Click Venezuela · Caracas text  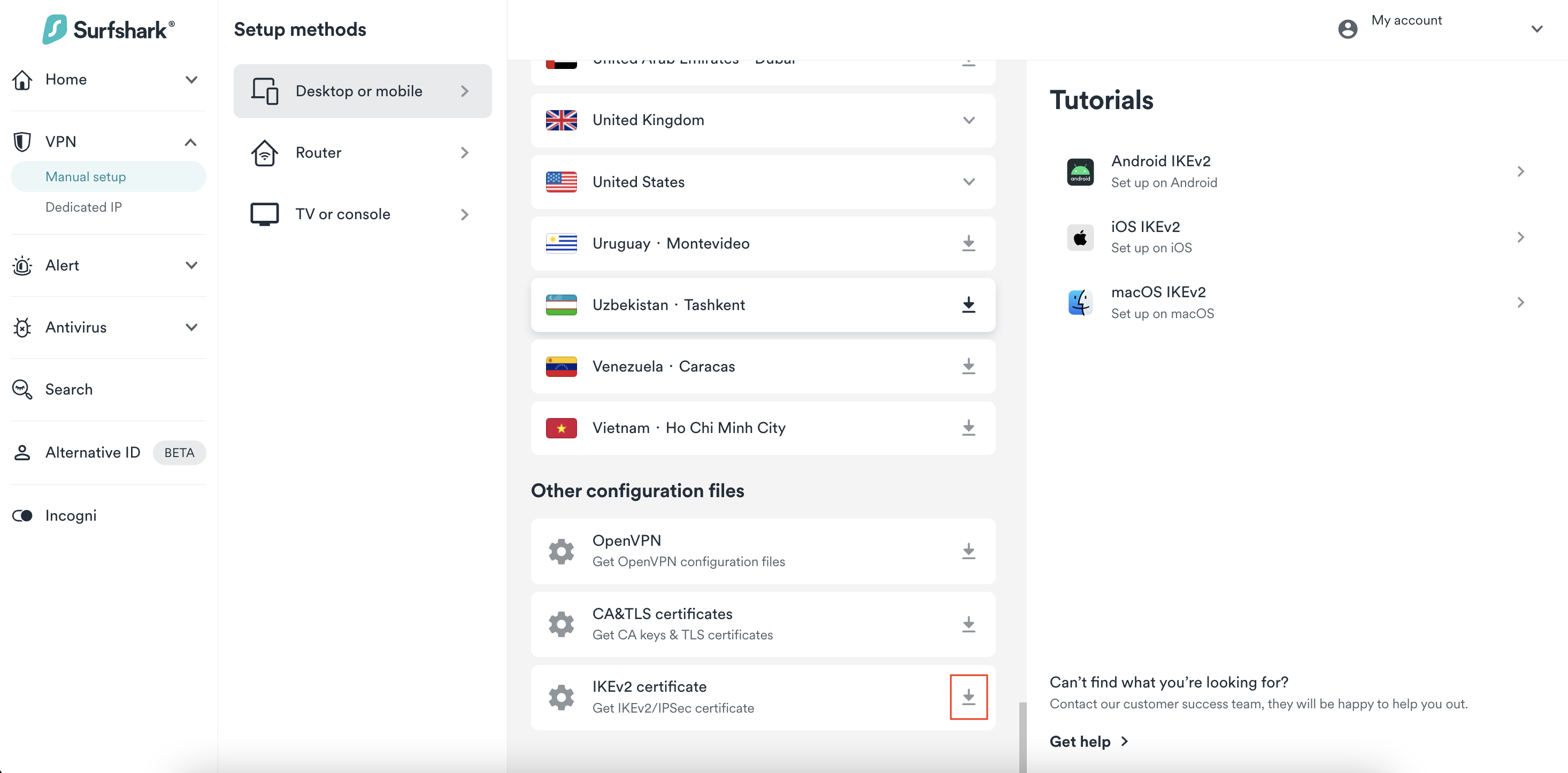(x=664, y=366)
